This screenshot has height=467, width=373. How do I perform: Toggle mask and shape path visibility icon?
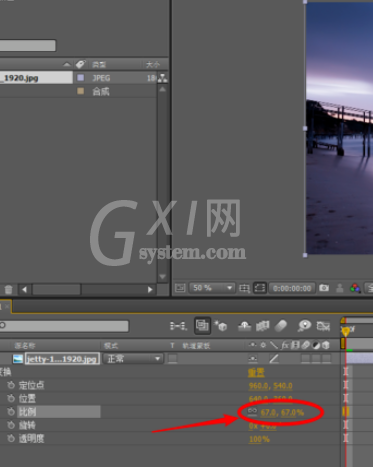(x=260, y=288)
